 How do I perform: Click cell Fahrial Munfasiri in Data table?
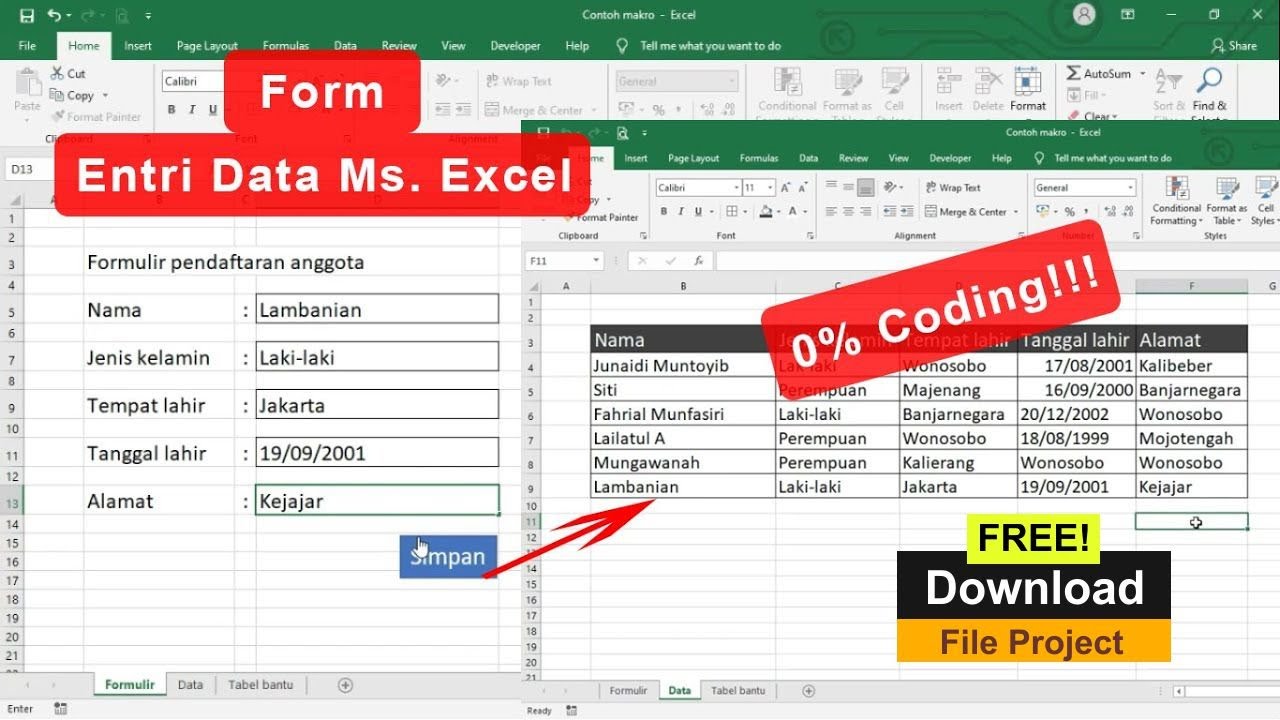683,414
